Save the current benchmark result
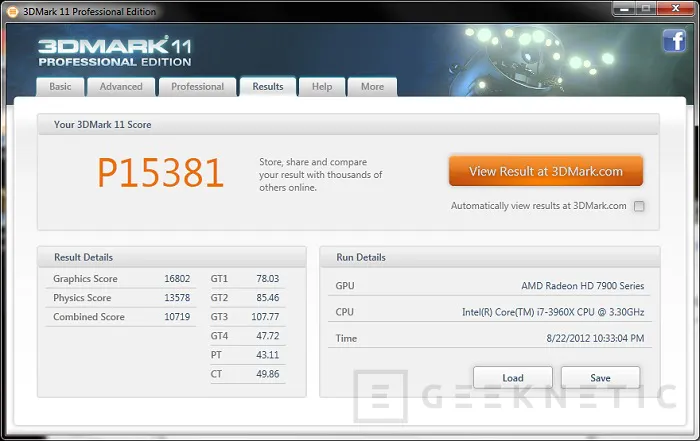The image size is (700, 441). tap(600, 378)
